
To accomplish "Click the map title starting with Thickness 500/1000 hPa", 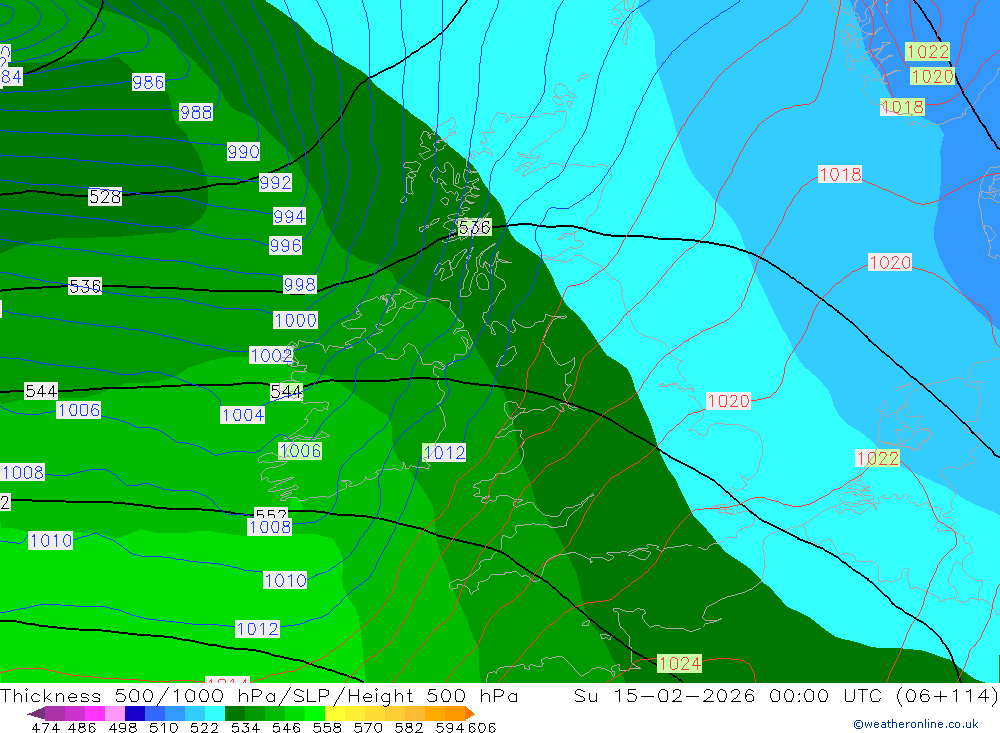I will (x=259, y=695).
